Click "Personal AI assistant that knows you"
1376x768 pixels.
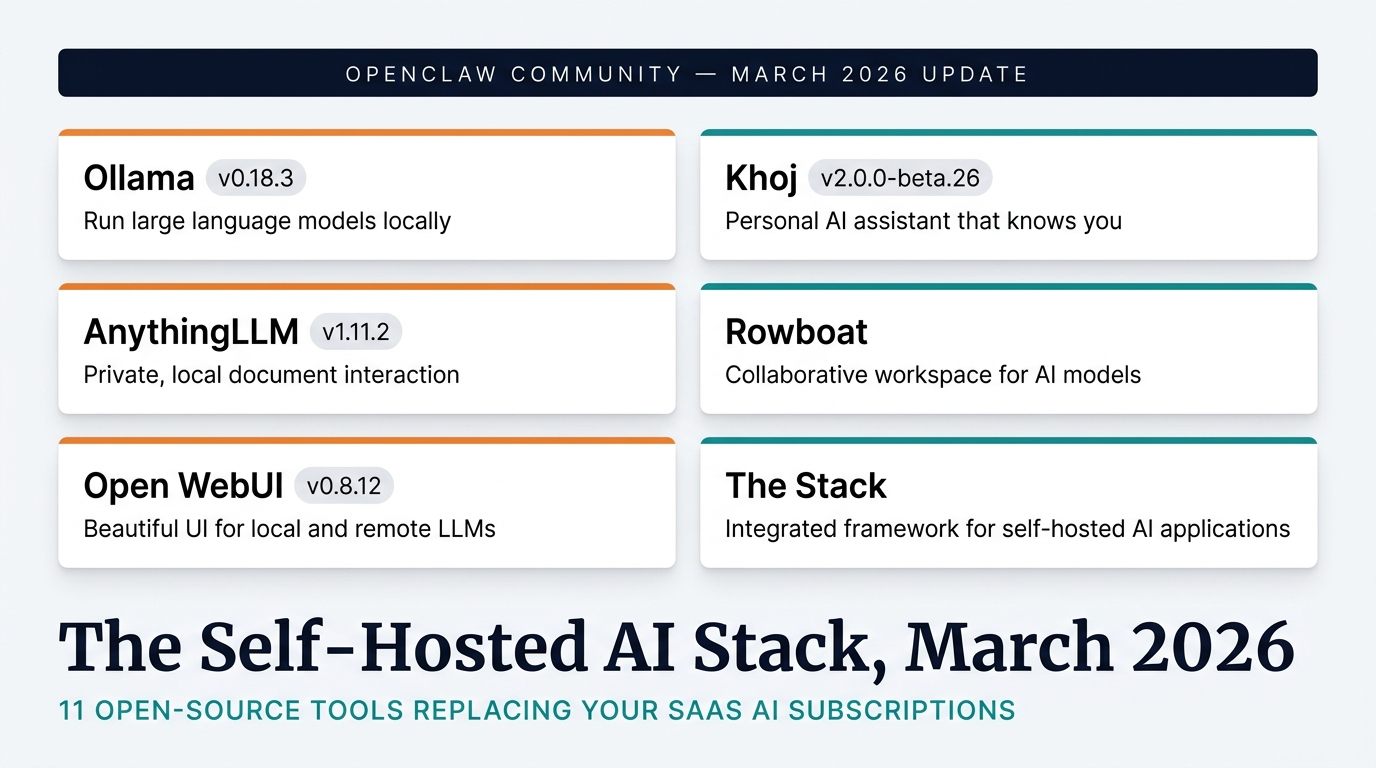[x=923, y=221]
